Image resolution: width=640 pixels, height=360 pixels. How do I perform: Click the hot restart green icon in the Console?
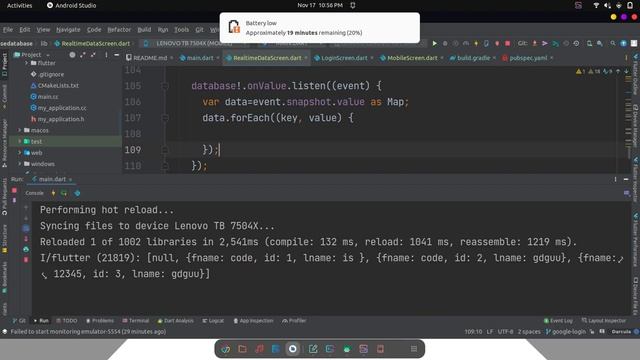pos(64,193)
